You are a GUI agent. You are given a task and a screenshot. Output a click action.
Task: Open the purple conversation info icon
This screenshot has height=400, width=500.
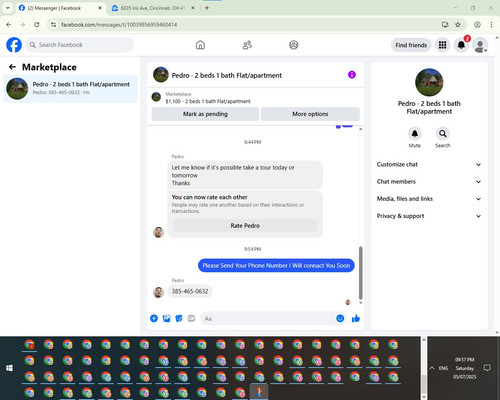click(352, 75)
